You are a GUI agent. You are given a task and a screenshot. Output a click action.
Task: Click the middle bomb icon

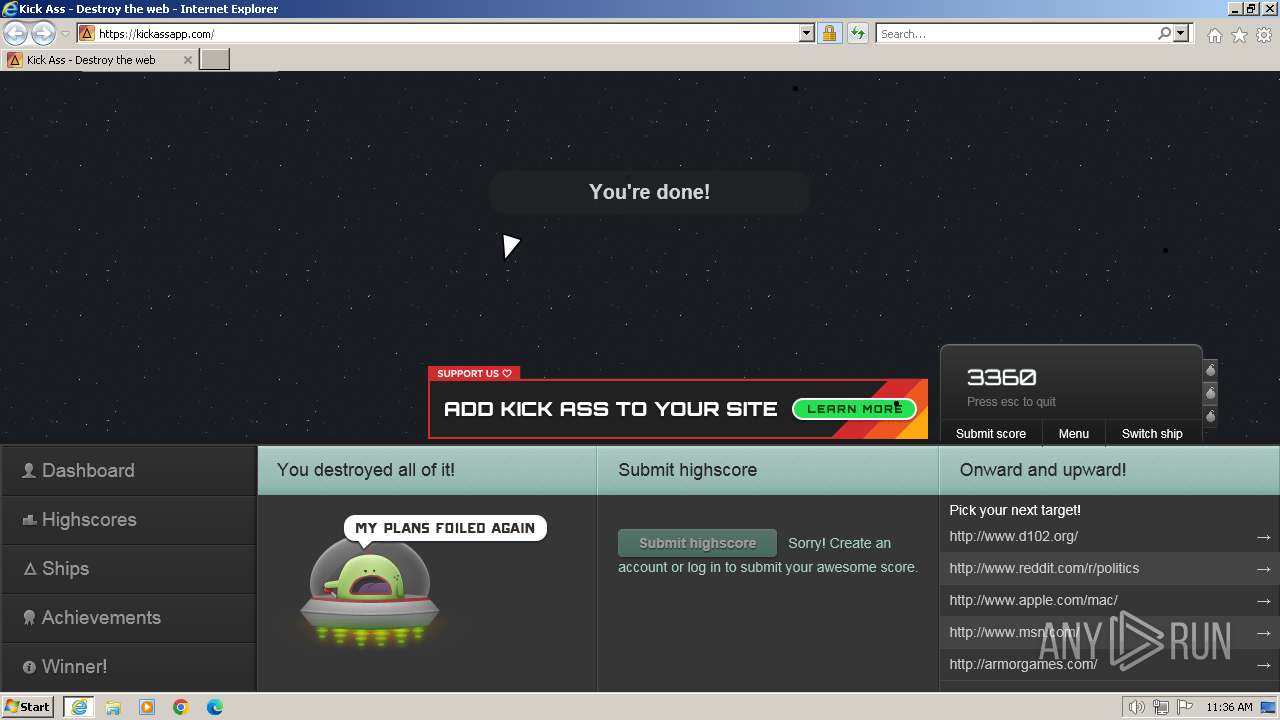[x=1211, y=393]
